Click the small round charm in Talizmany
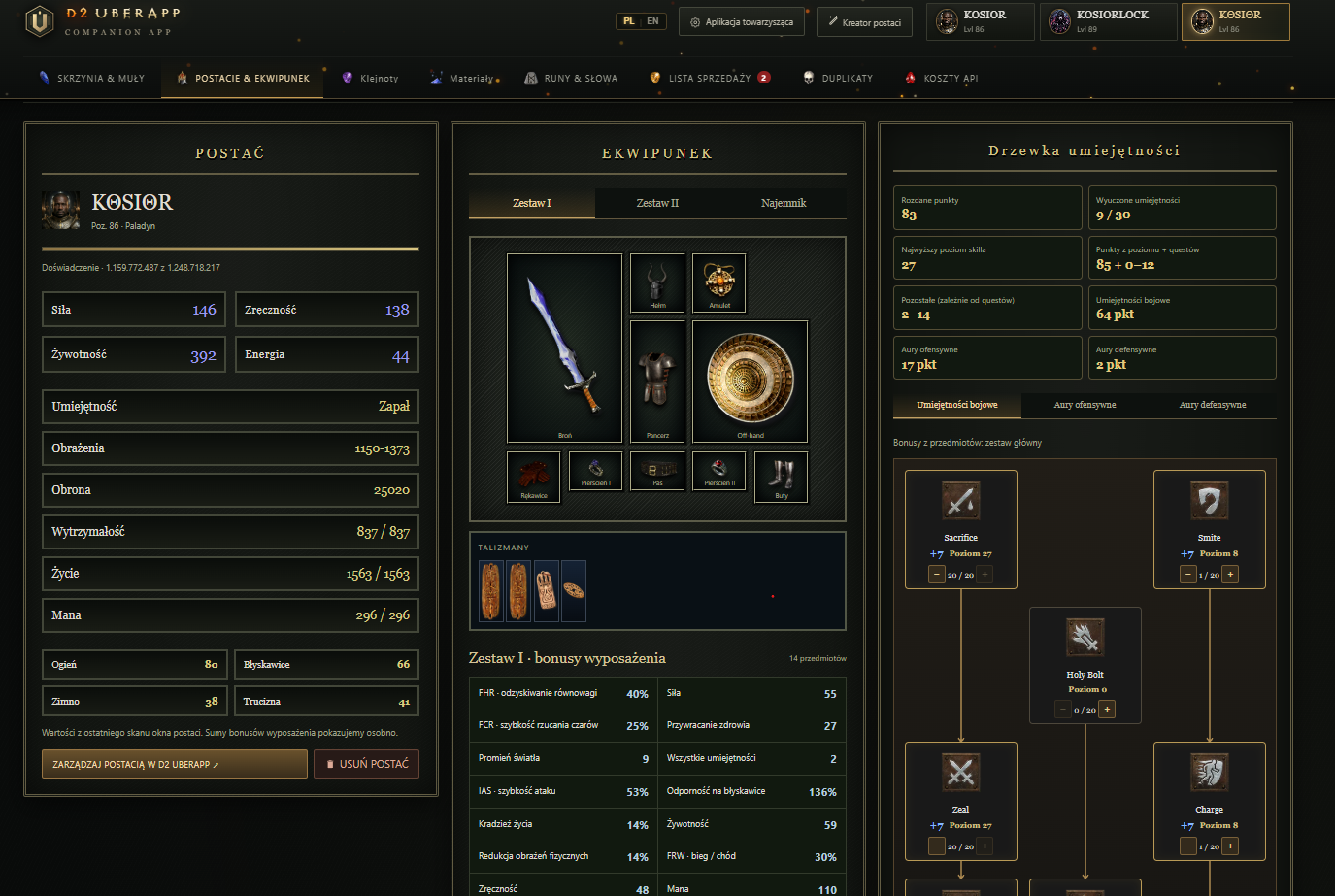The width and height of the screenshot is (1335, 896). (574, 590)
